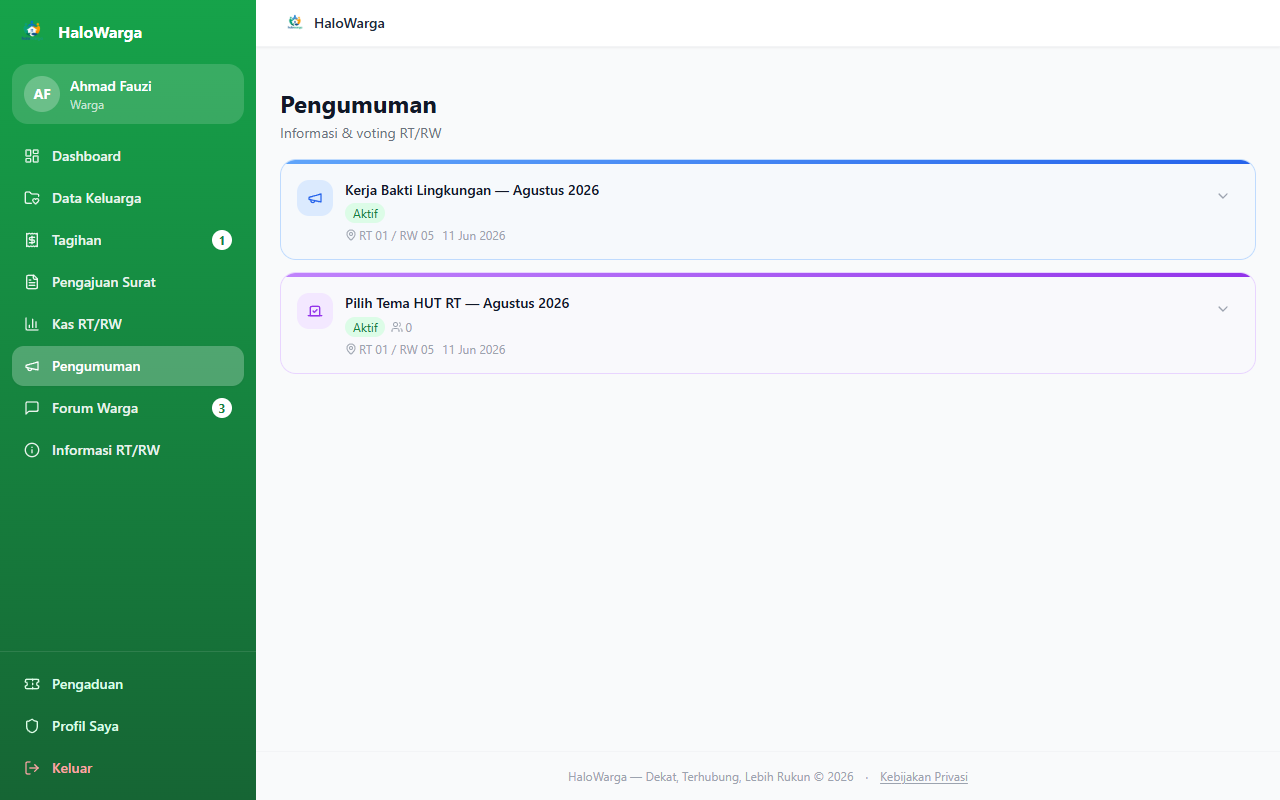
Task: Click the Warga role label under Ahmad Fauzi
Action: 87,105
